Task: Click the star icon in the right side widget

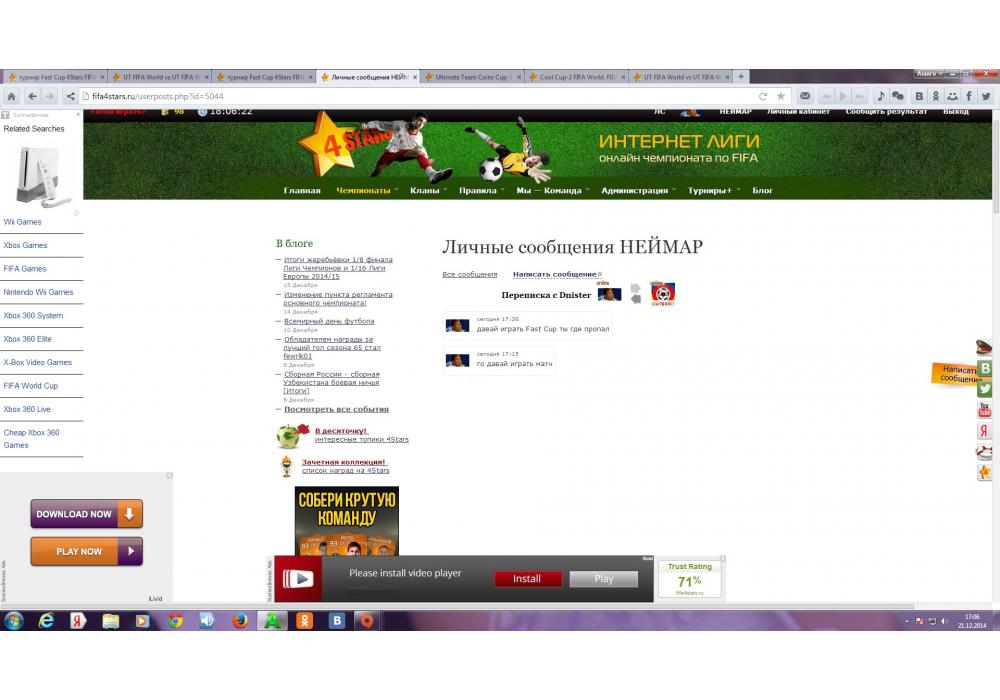Action: (985, 472)
